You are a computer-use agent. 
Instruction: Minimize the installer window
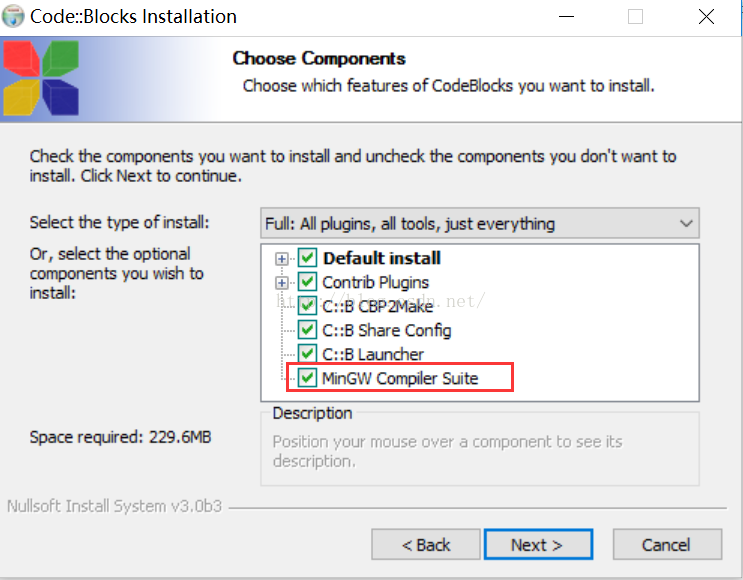pyautogui.click(x=566, y=17)
